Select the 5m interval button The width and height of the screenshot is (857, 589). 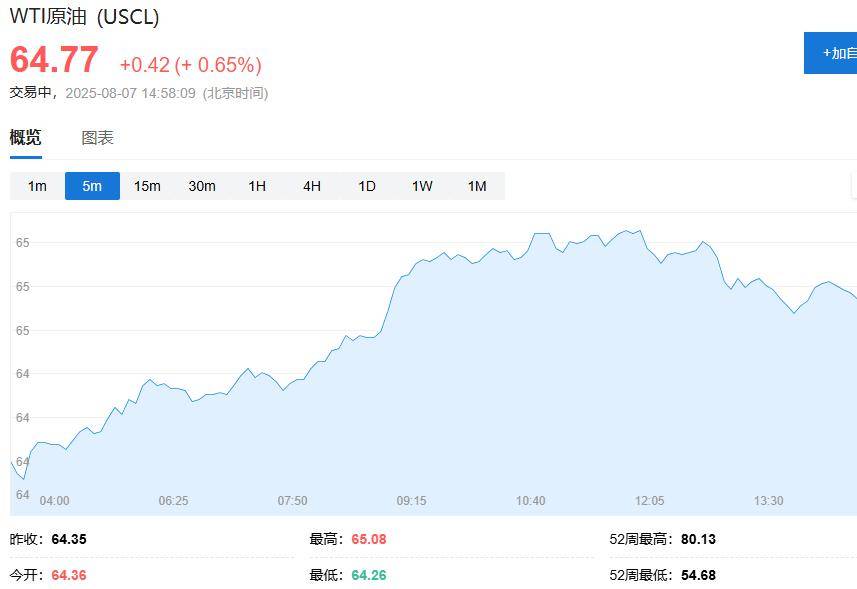[92, 186]
